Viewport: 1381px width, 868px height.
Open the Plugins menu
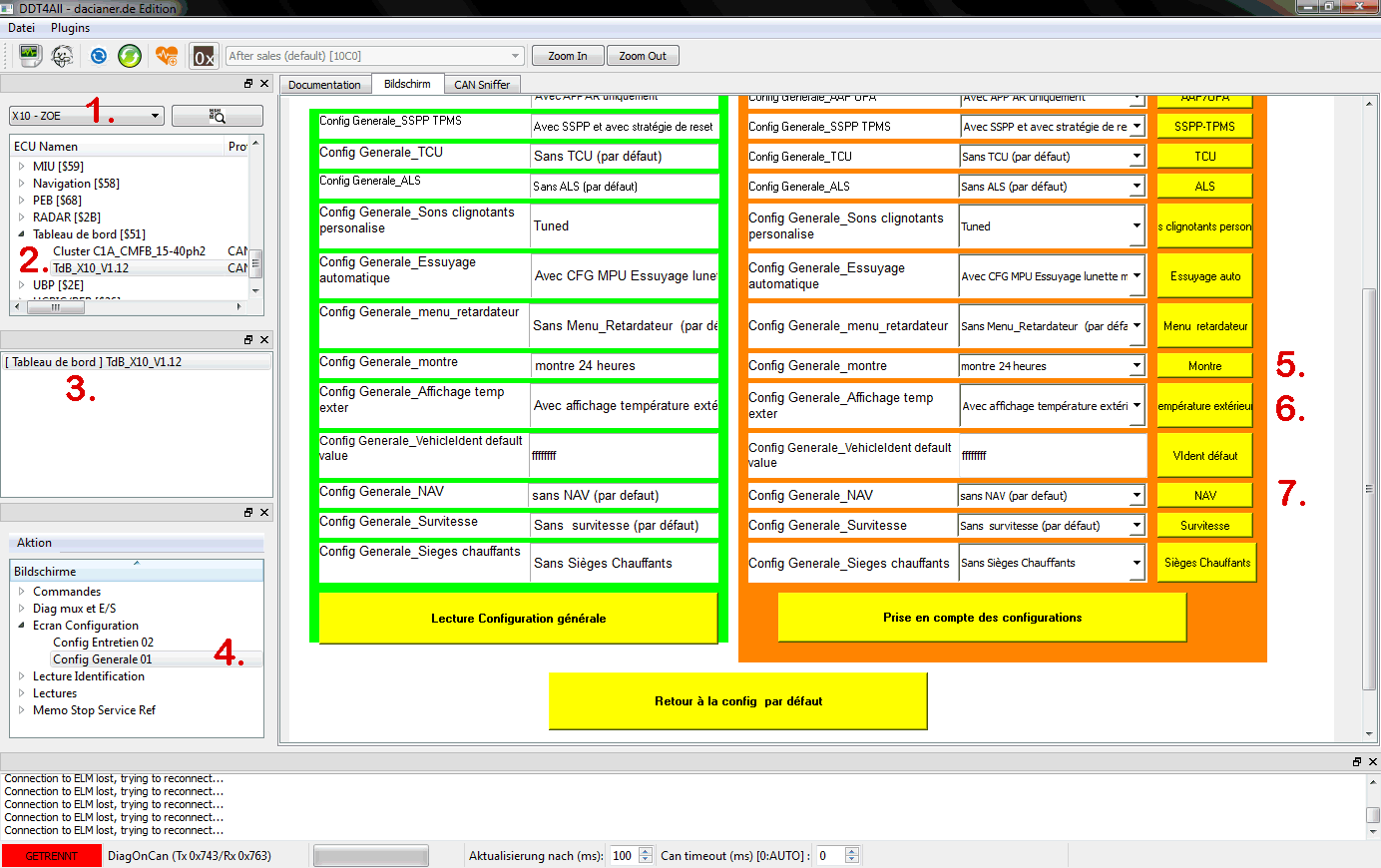[70, 28]
